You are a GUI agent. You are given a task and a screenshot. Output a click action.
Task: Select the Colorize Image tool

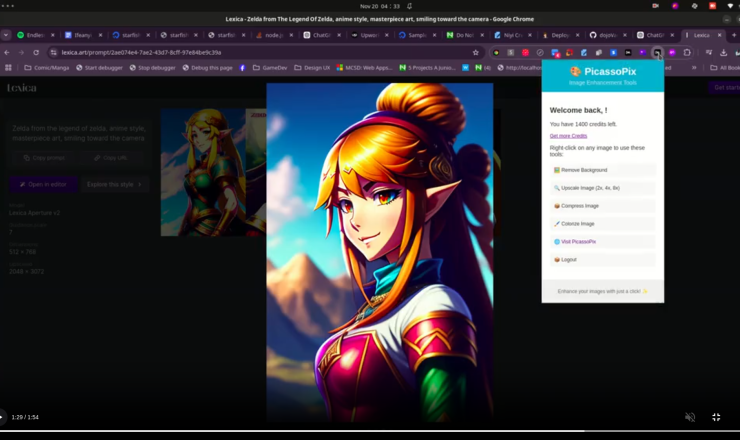click(x=603, y=224)
